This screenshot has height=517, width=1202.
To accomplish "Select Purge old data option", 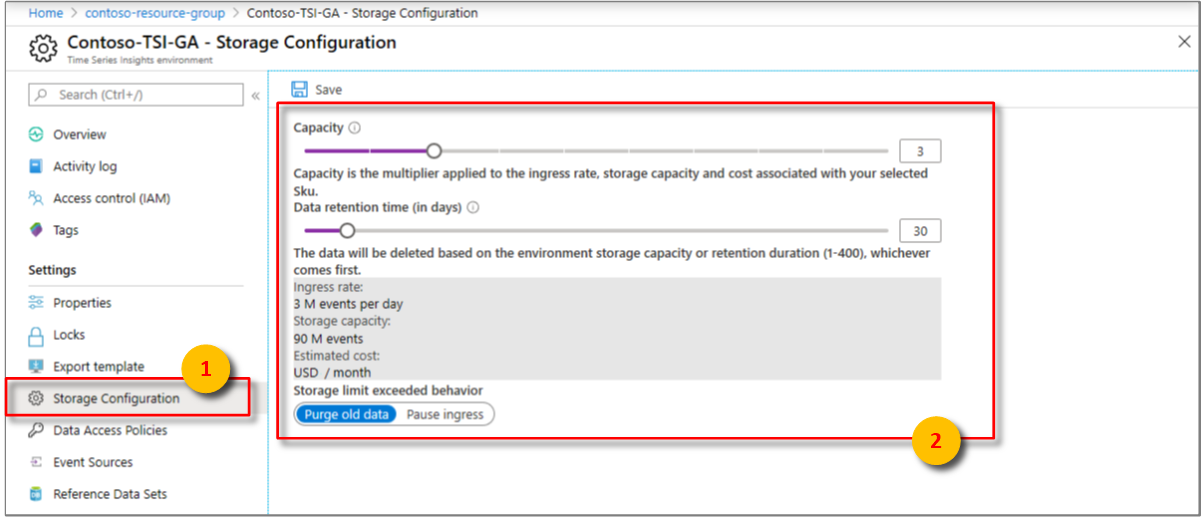I will pos(346,414).
